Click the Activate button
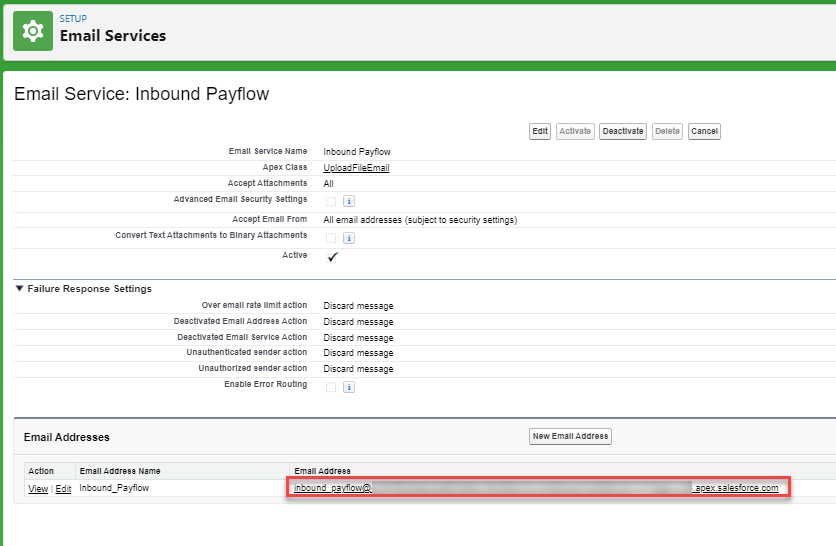 tap(575, 131)
